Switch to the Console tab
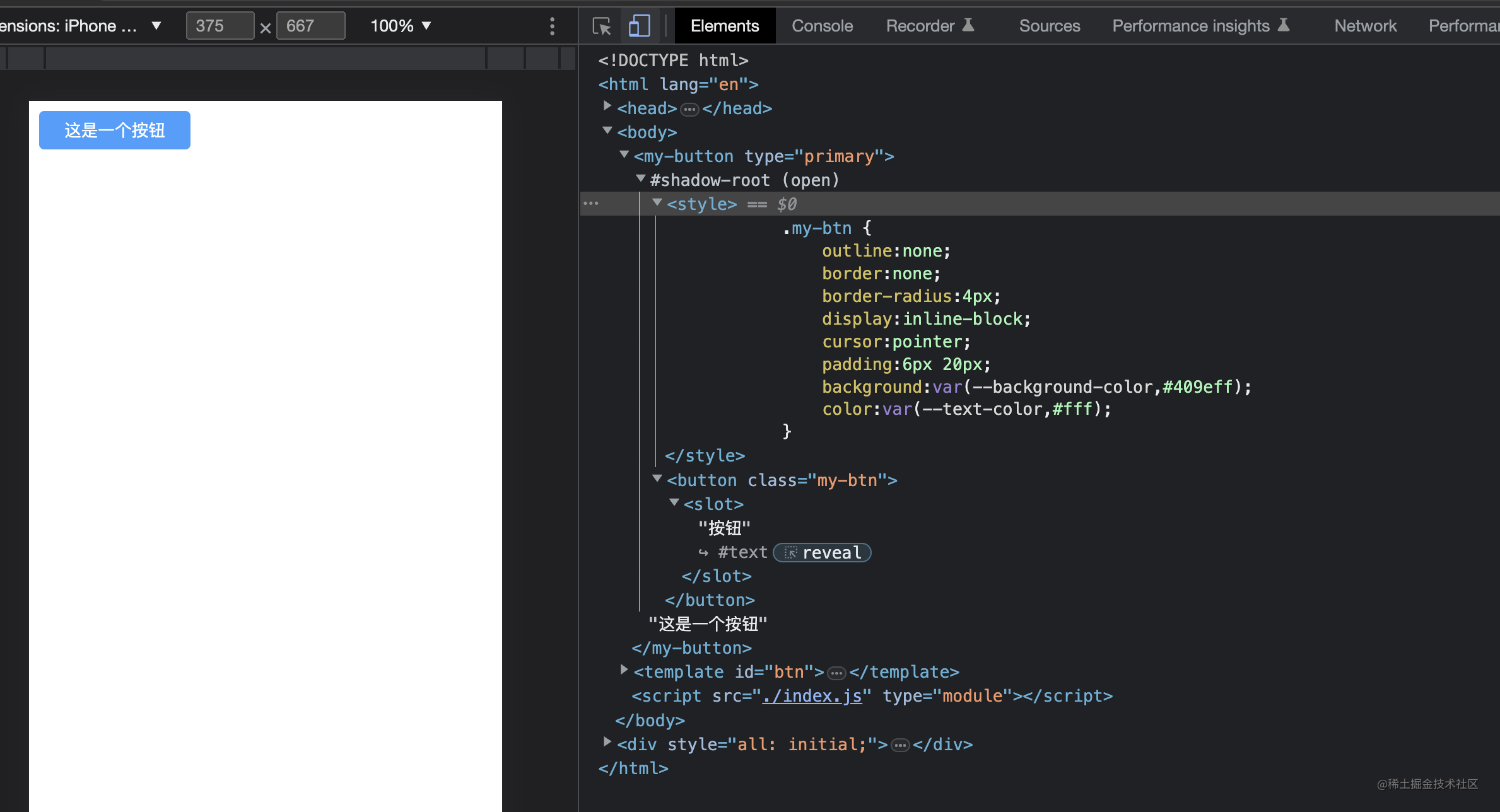The width and height of the screenshot is (1500, 812). (x=822, y=26)
